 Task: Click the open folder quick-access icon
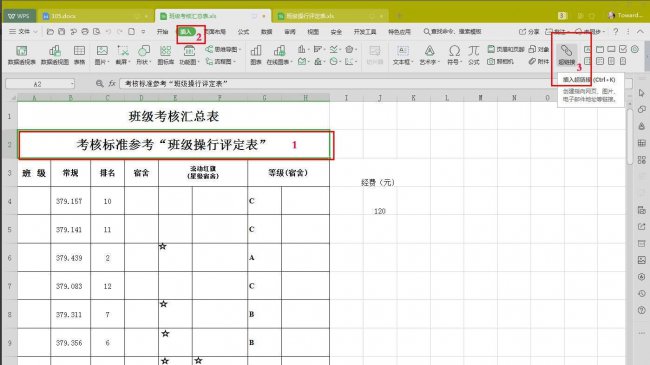pyautogui.click(x=50, y=32)
